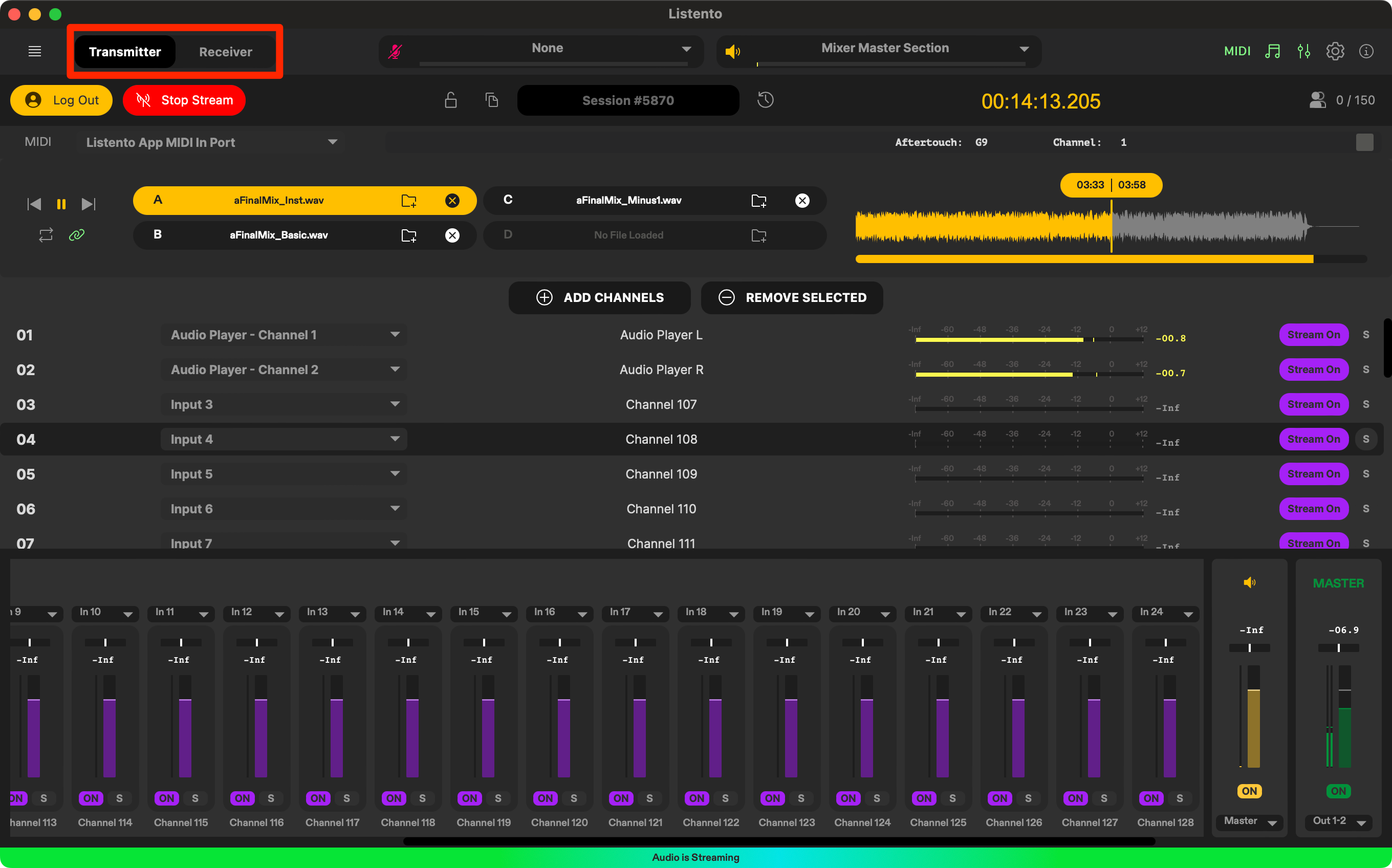
Task: Toggle ON for Channel 114 strip
Action: tap(91, 798)
